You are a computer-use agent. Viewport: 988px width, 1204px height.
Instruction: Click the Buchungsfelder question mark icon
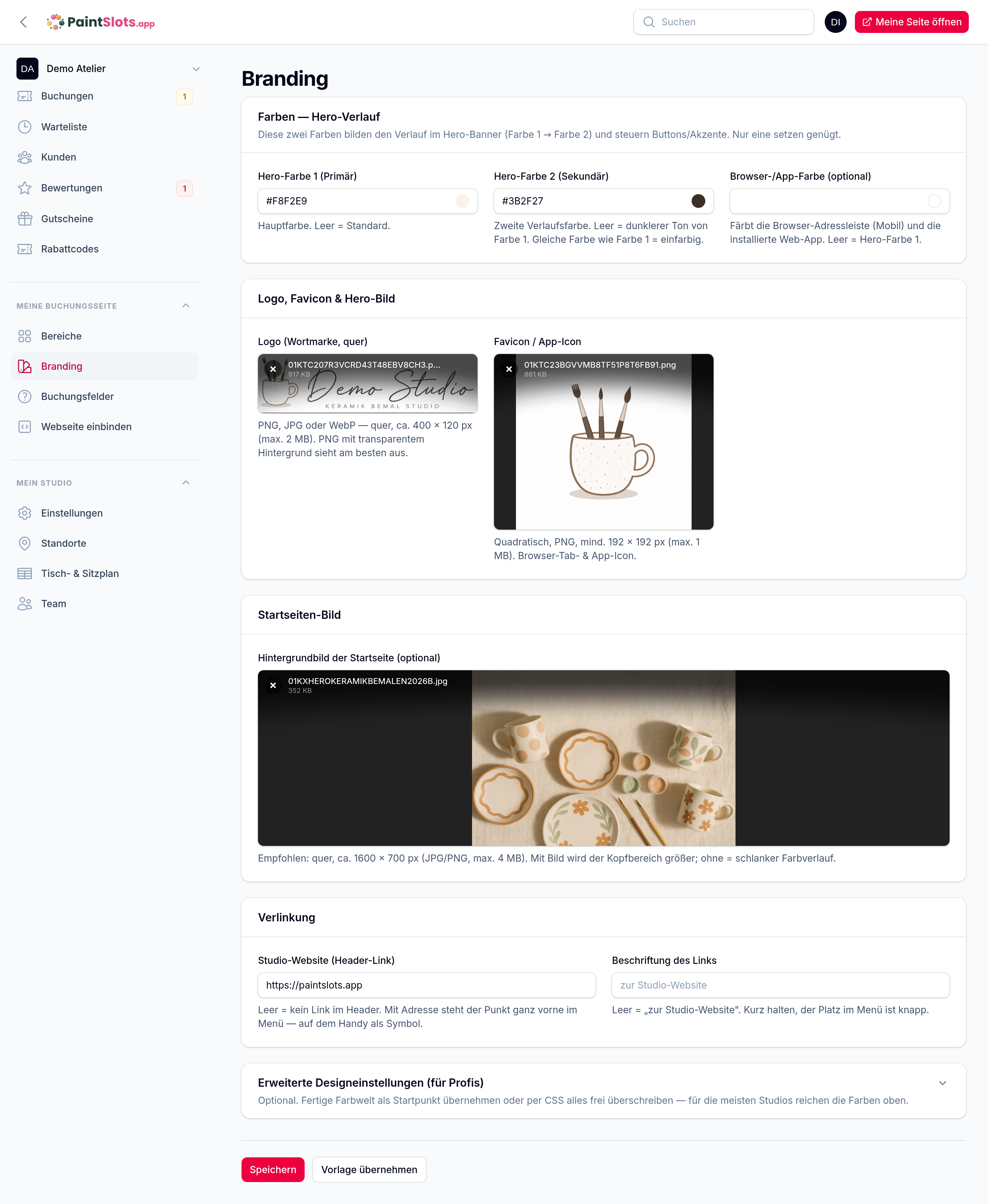[24, 397]
